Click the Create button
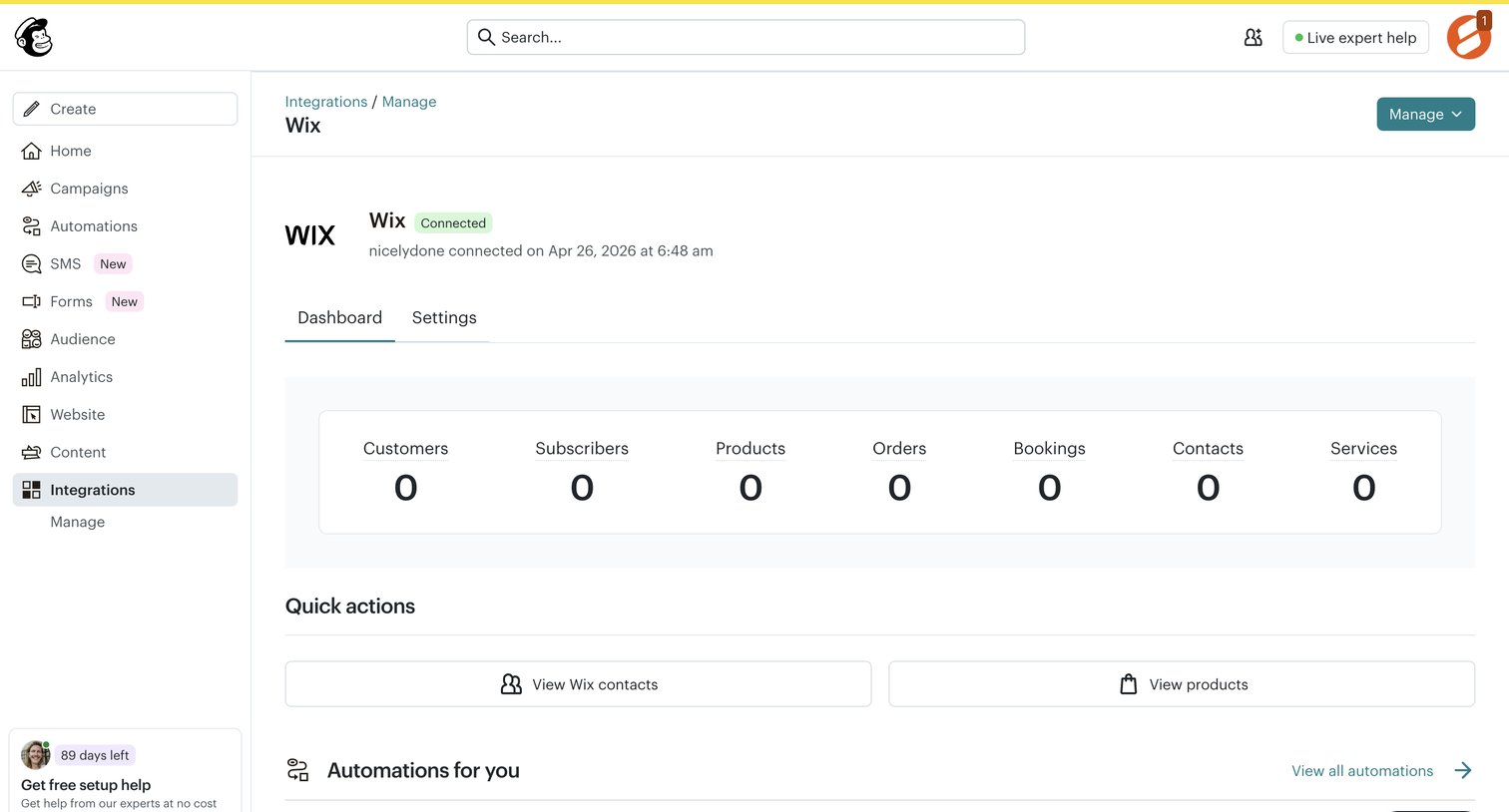Screen dimensions: 1509x812 [x=125, y=109]
